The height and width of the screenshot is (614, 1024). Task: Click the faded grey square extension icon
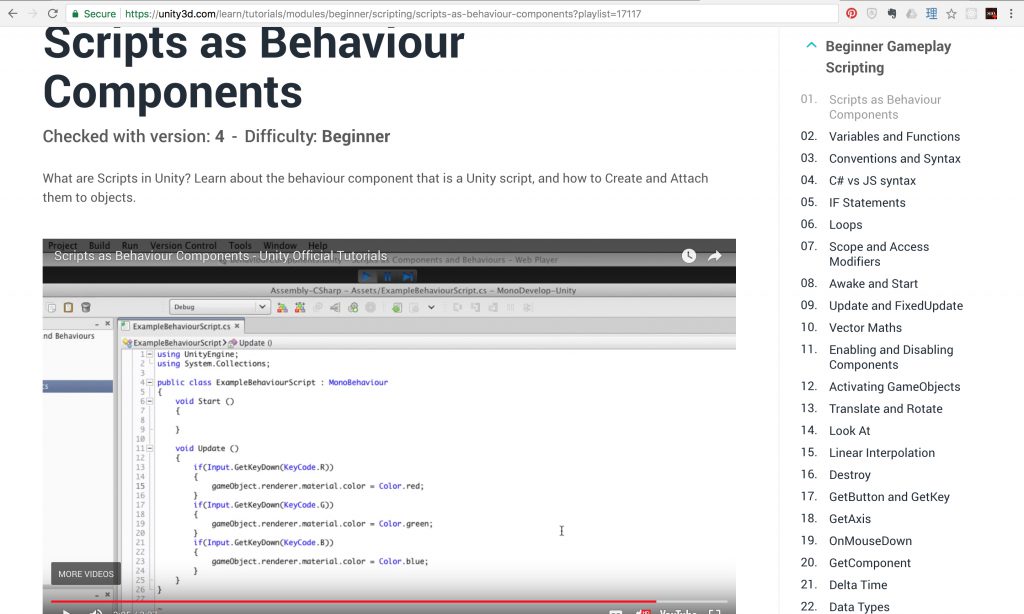pyautogui.click(x=971, y=13)
